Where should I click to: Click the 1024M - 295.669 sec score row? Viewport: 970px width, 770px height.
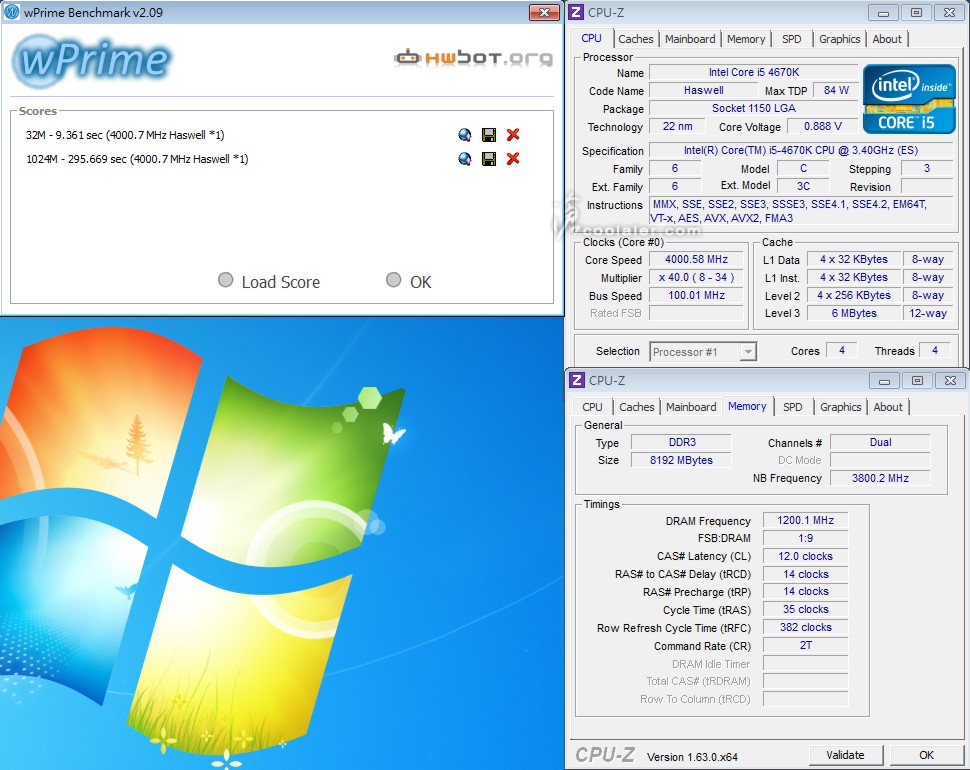137,159
